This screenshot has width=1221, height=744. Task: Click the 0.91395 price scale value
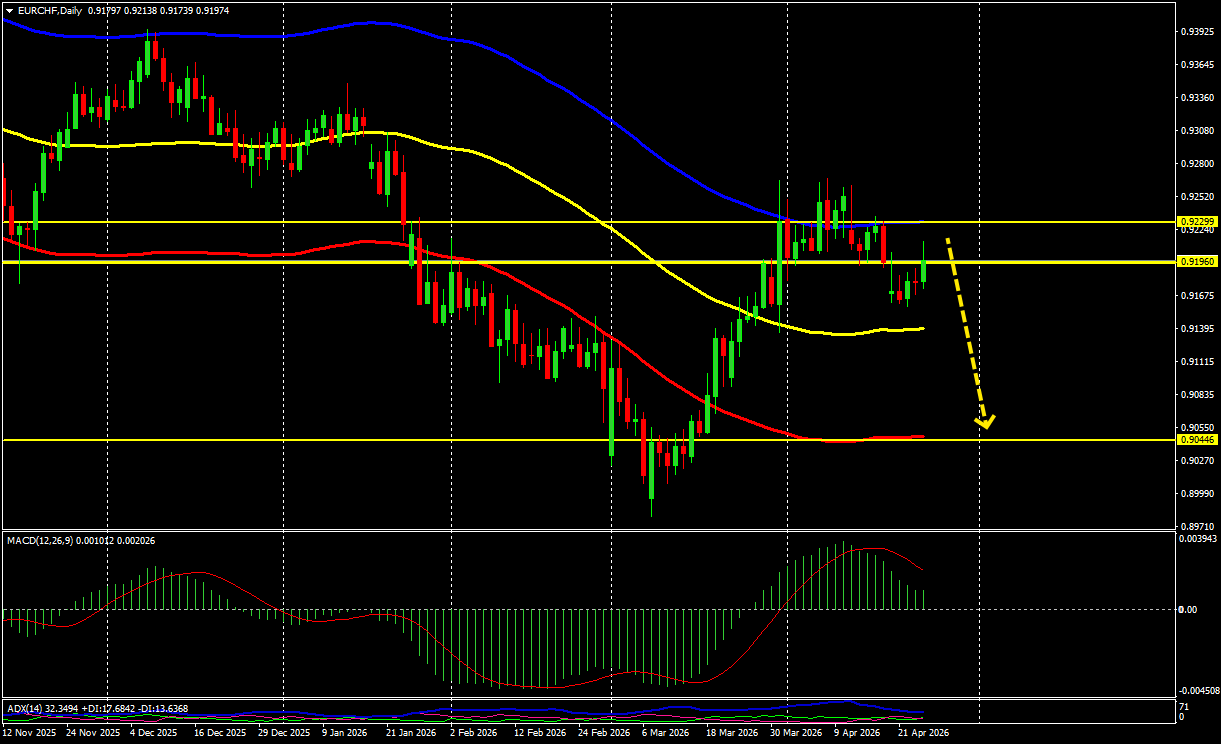click(x=1196, y=329)
